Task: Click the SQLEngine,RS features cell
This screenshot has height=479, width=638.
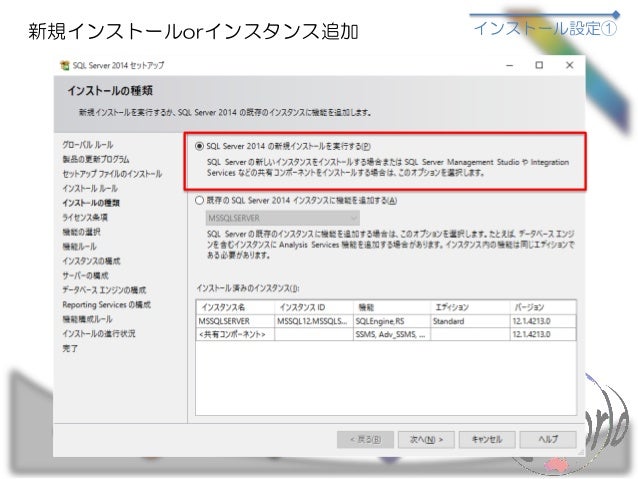Action: [392, 321]
